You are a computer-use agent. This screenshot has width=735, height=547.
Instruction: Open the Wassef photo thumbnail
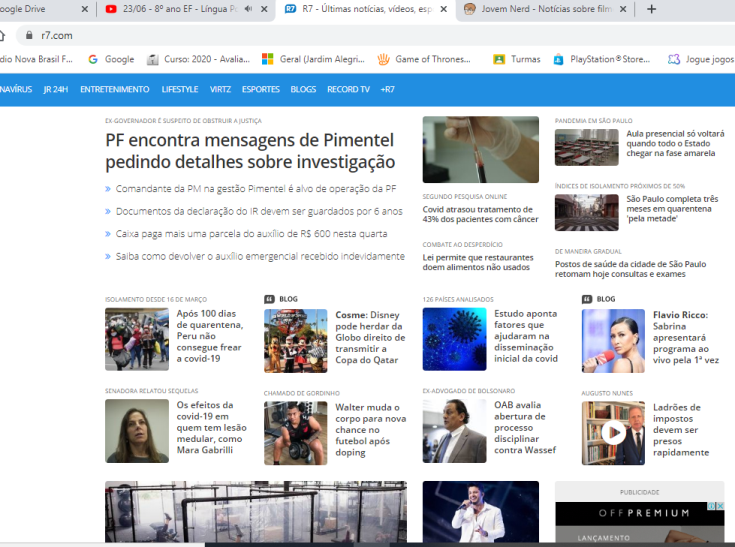coord(454,431)
